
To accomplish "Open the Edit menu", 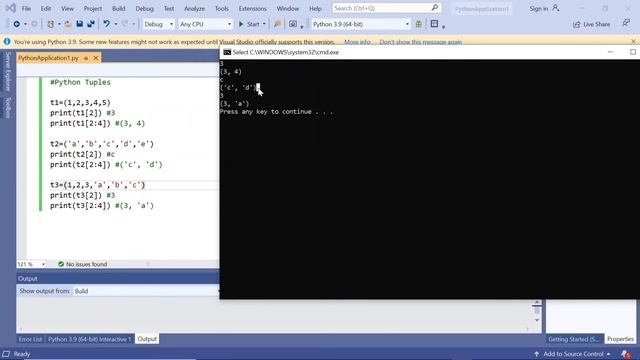I will [46, 9].
